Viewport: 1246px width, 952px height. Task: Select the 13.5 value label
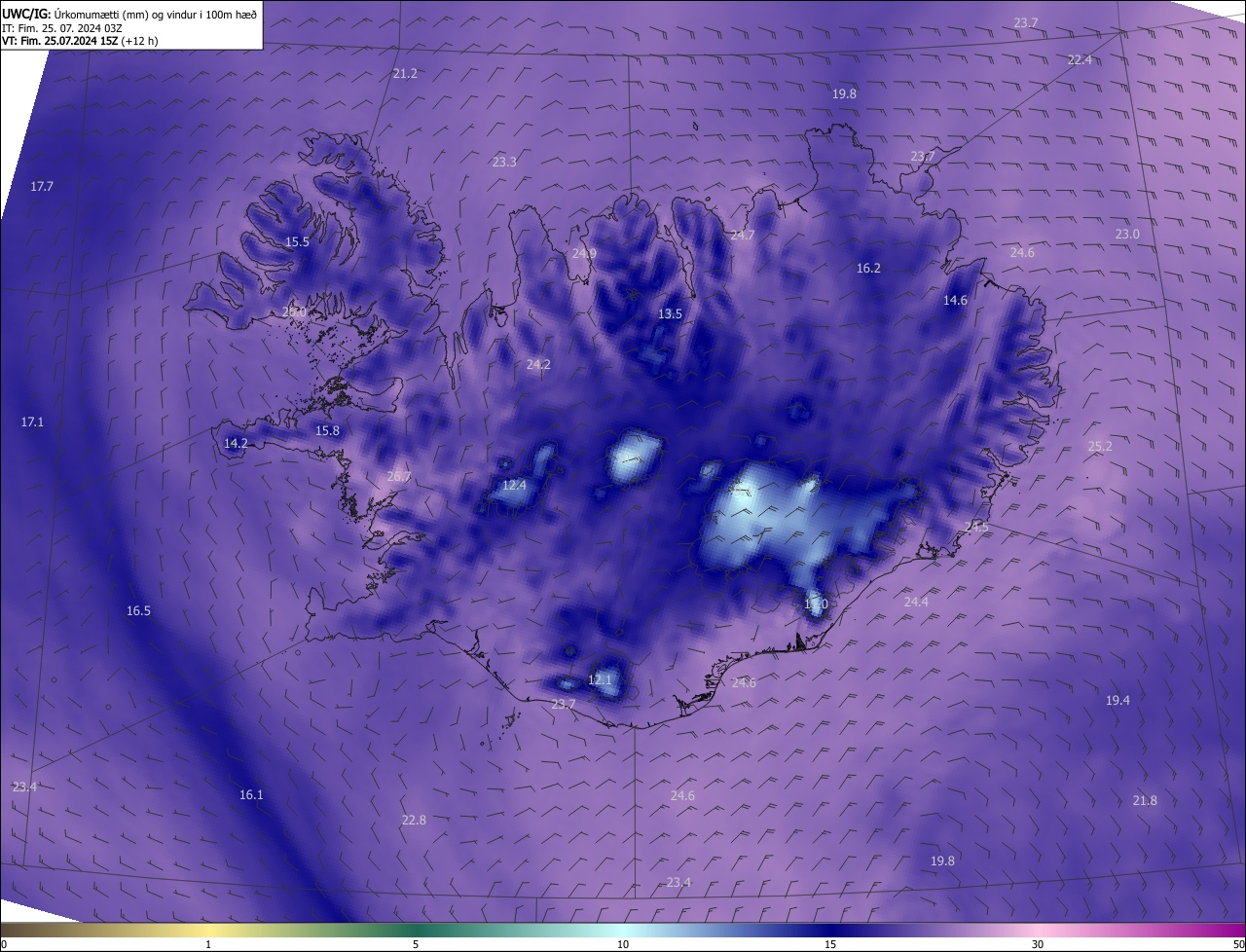[x=670, y=313]
